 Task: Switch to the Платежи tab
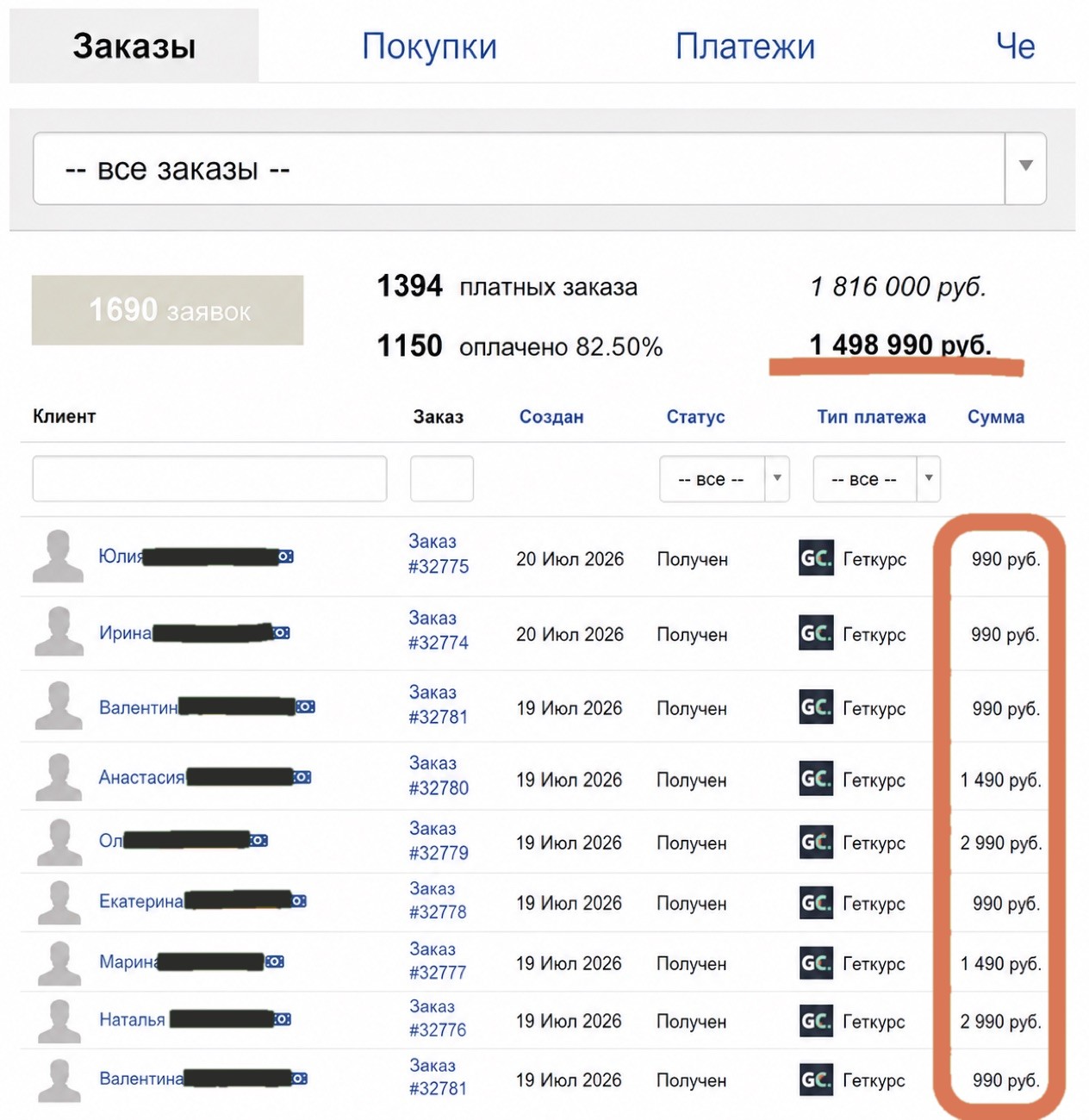744,46
